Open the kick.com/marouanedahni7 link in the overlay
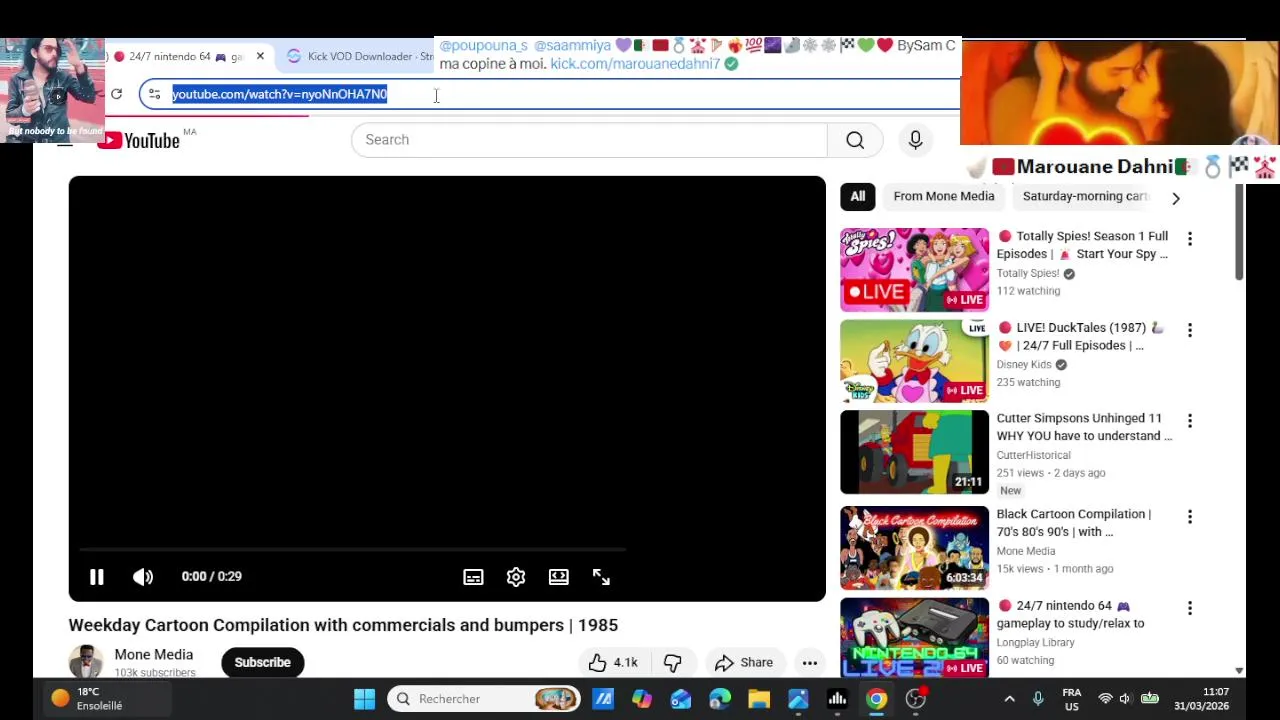Viewport: 1280px width, 720px height. point(635,64)
